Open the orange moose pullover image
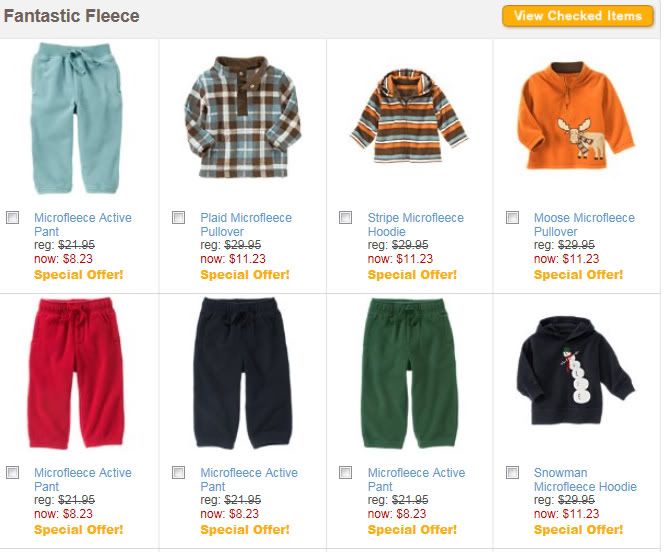Screen dimensions: 672x552 pyautogui.click(x=575, y=119)
